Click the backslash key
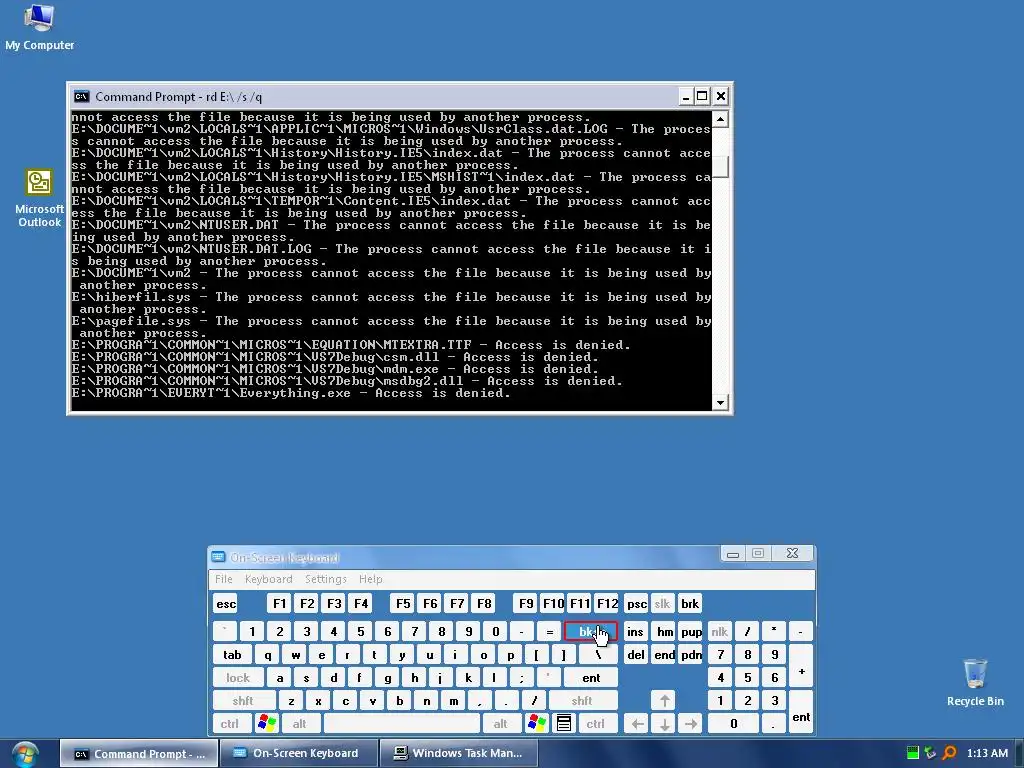1024x768 pixels. tap(598, 655)
